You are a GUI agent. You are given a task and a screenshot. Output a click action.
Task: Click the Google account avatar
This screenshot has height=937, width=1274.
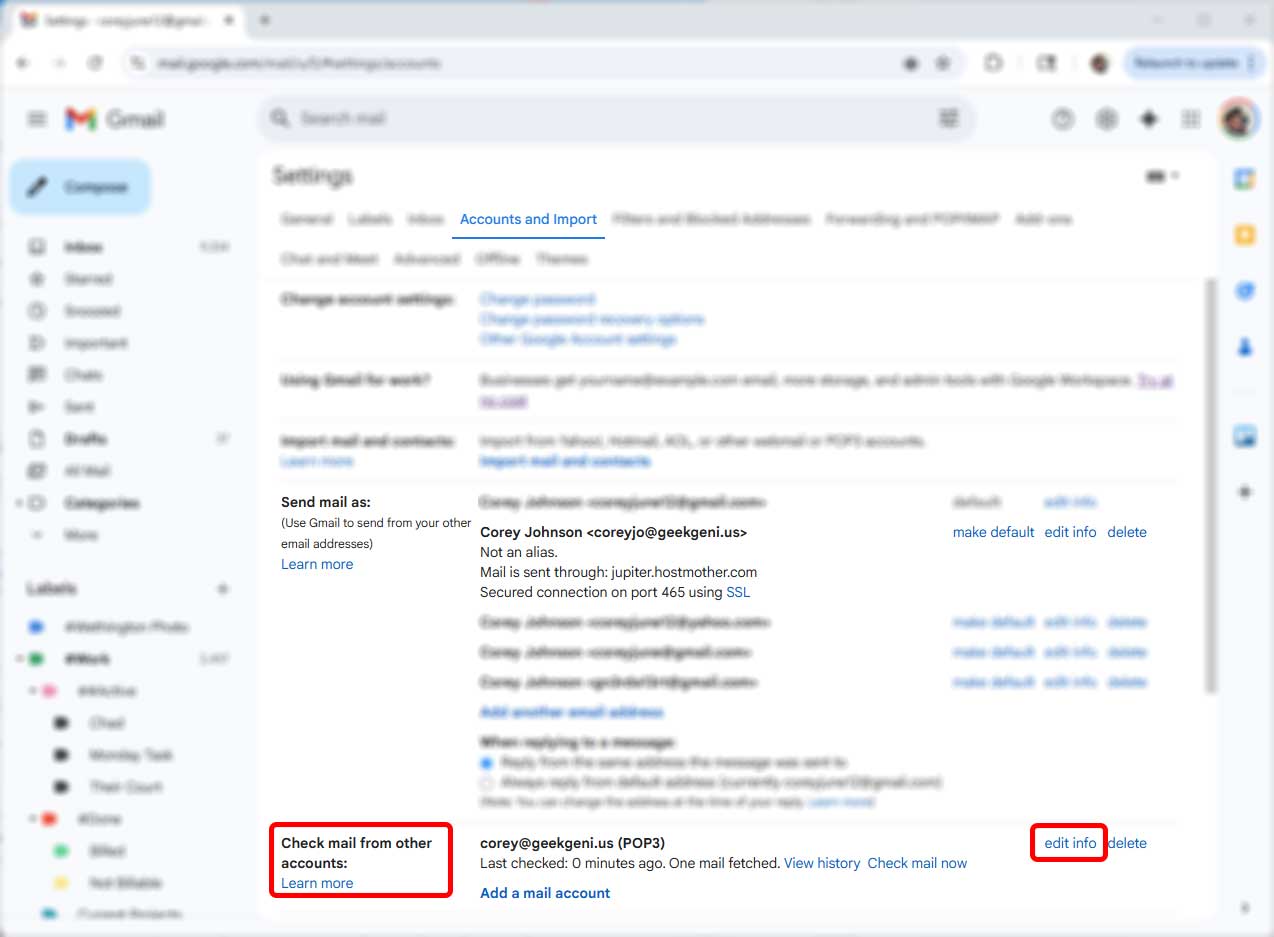coord(1238,119)
